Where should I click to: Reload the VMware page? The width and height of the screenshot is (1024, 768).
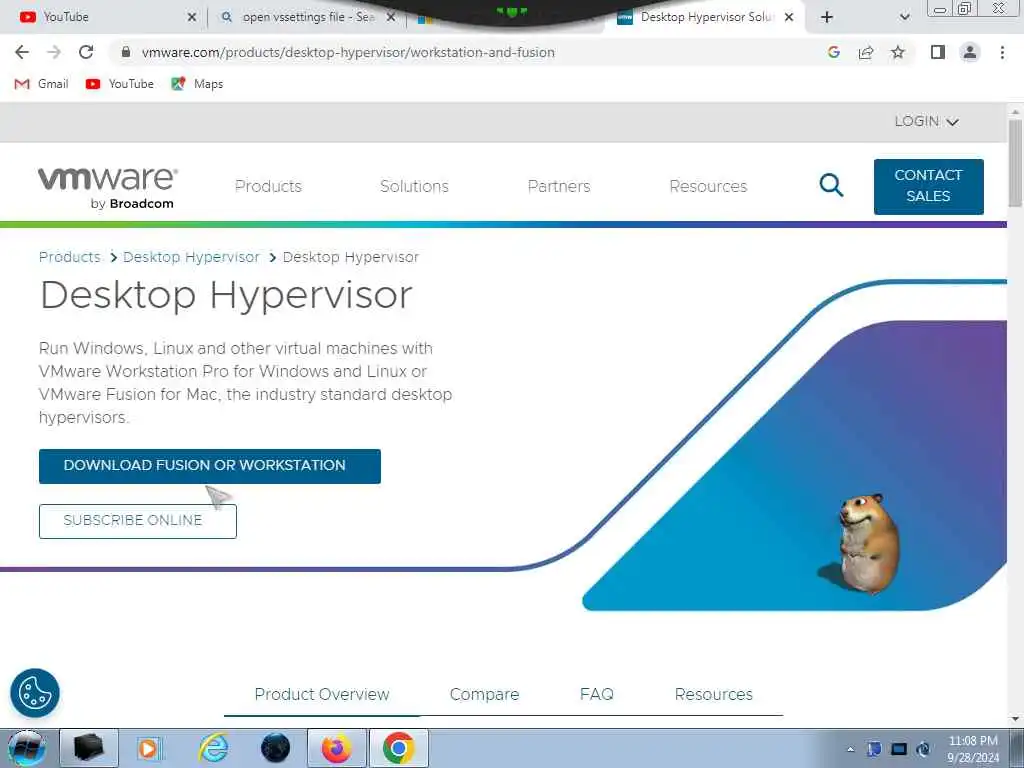pos(86,52)
